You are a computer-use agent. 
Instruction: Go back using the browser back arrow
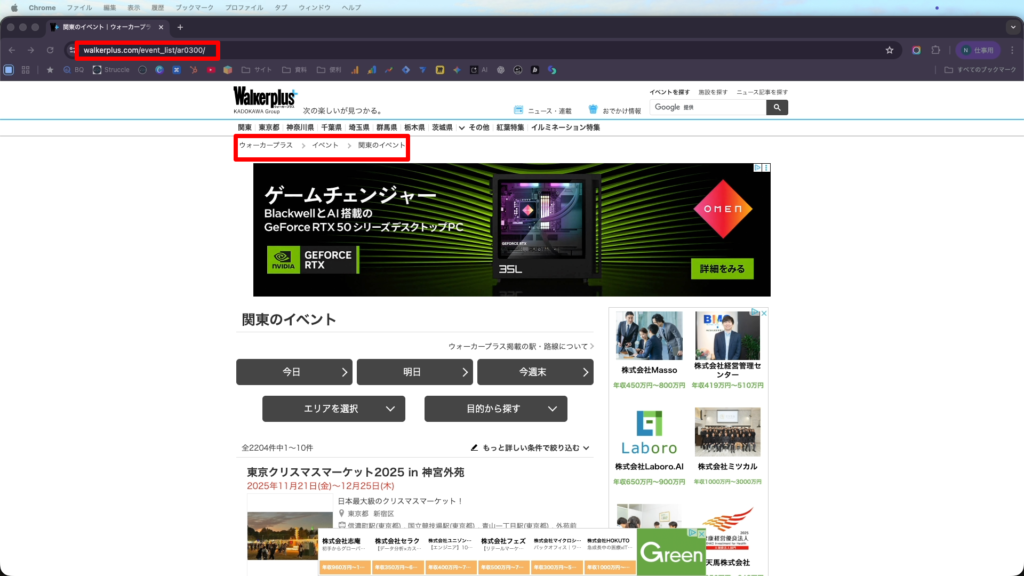[12, 50]
